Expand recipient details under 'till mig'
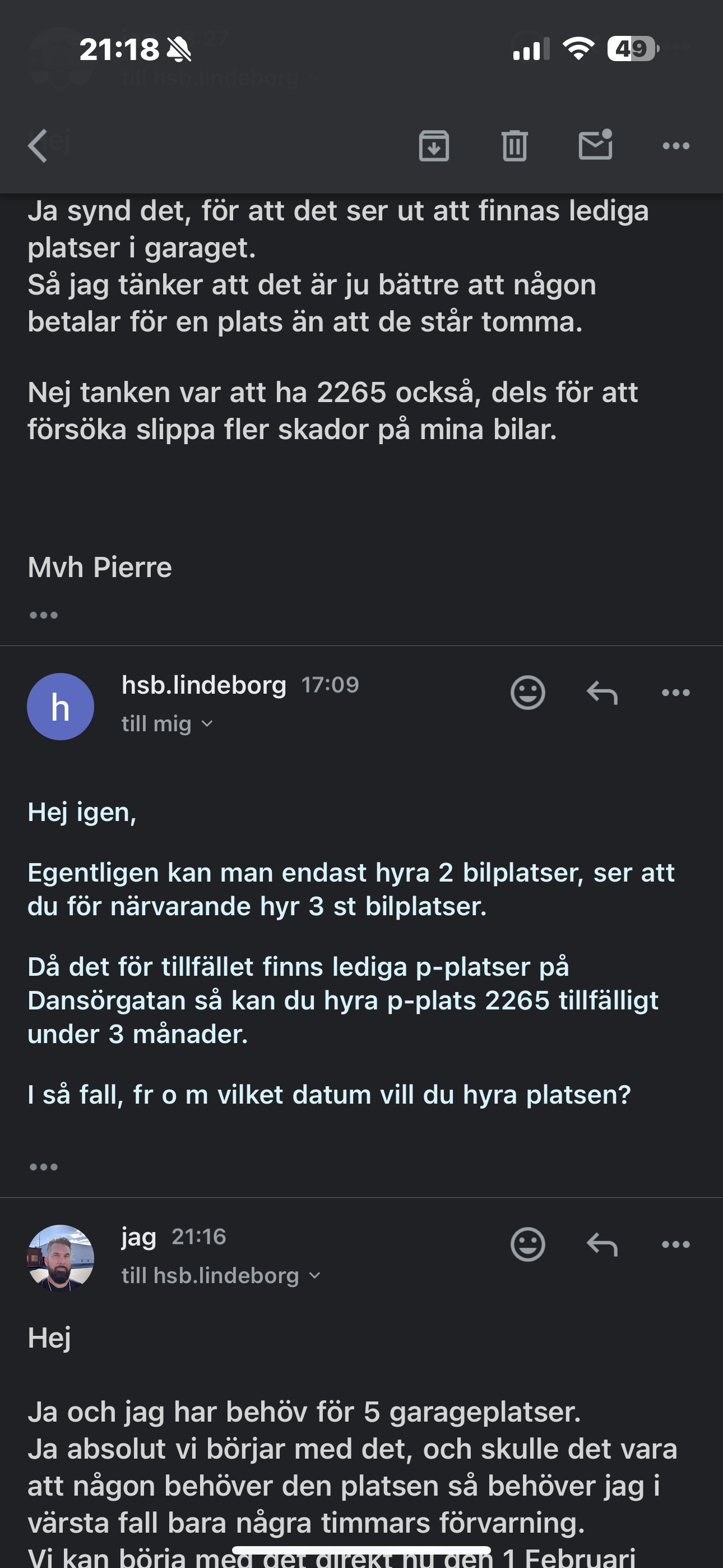Viewport: 723px width, 1568px height. [x=168, y=724]
